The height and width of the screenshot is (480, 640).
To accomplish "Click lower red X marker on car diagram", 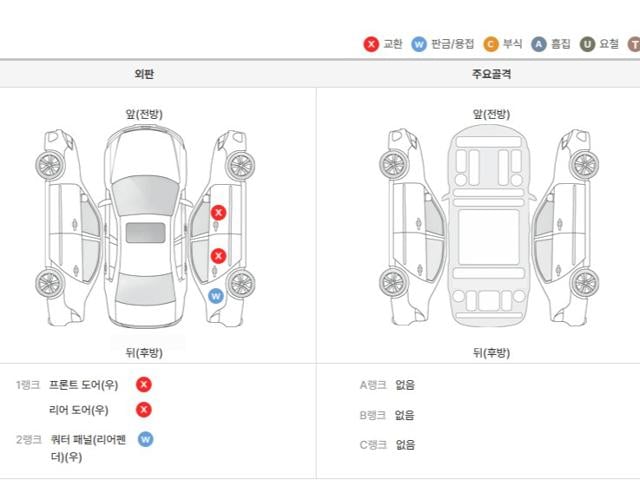I will click(218, 256).
